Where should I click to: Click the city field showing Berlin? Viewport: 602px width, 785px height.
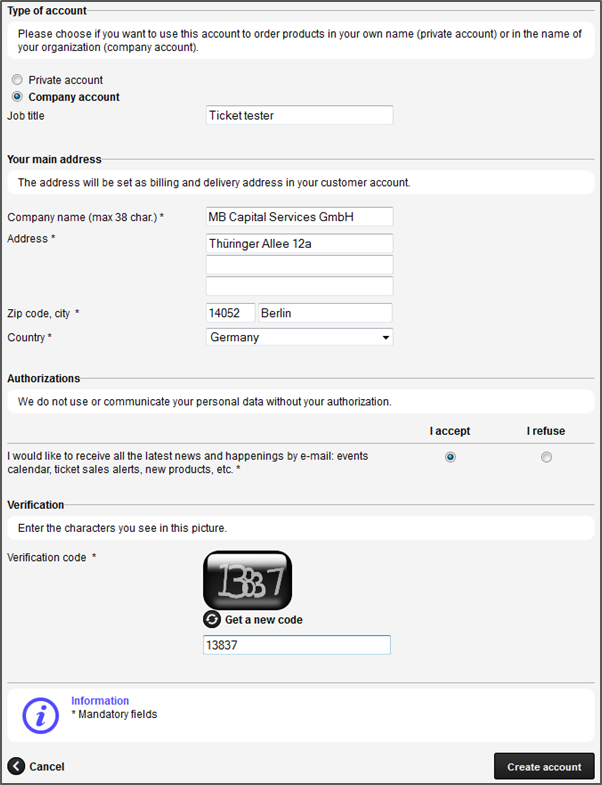point(325,313)
